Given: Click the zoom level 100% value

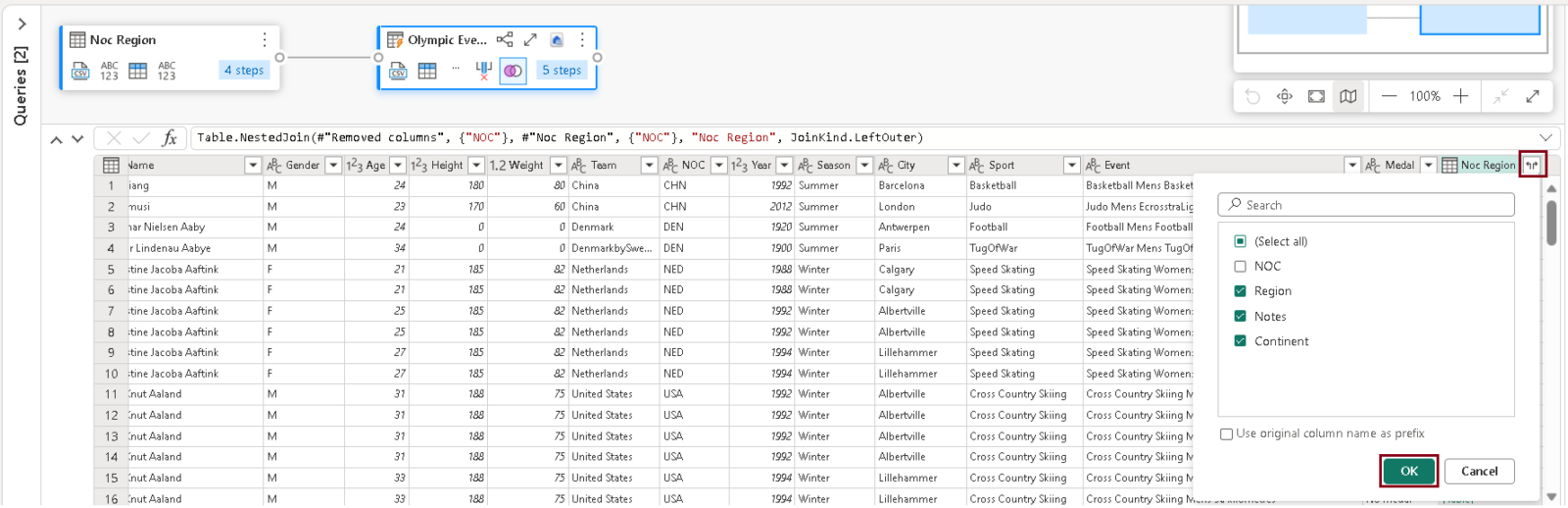Looking at the screenshot, I should pos(1424,96).
